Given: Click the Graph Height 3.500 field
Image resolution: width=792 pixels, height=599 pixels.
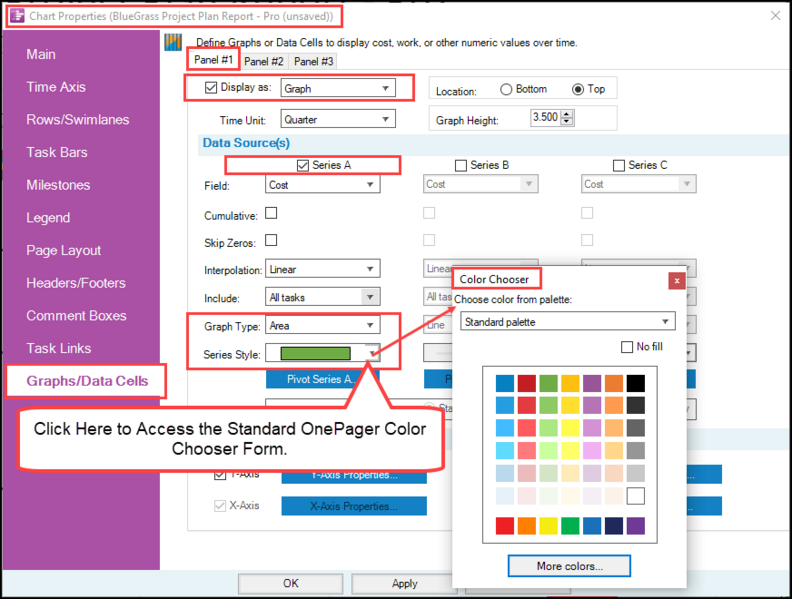Looking at the screenshot, I should pos(546,118).
